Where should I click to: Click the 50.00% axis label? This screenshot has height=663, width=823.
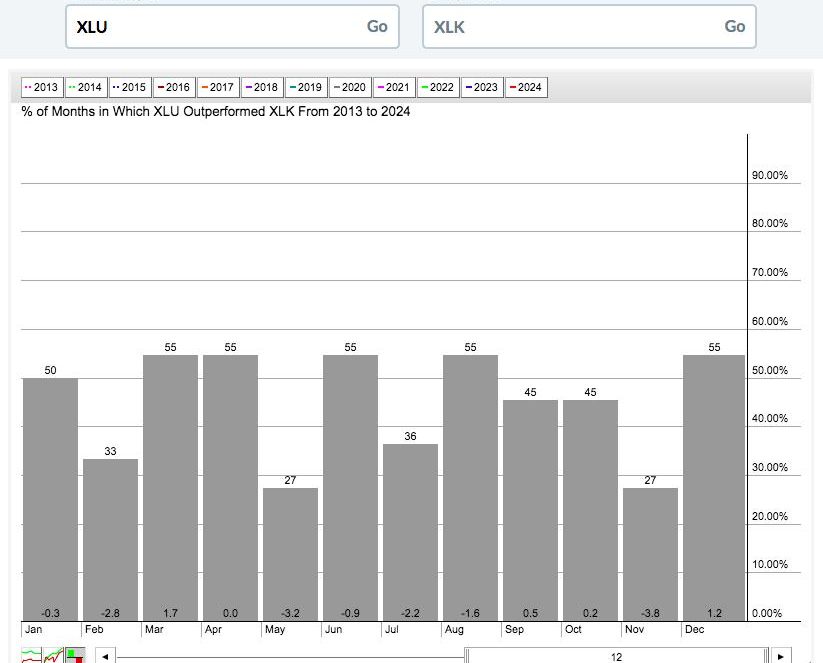(769, 370)
